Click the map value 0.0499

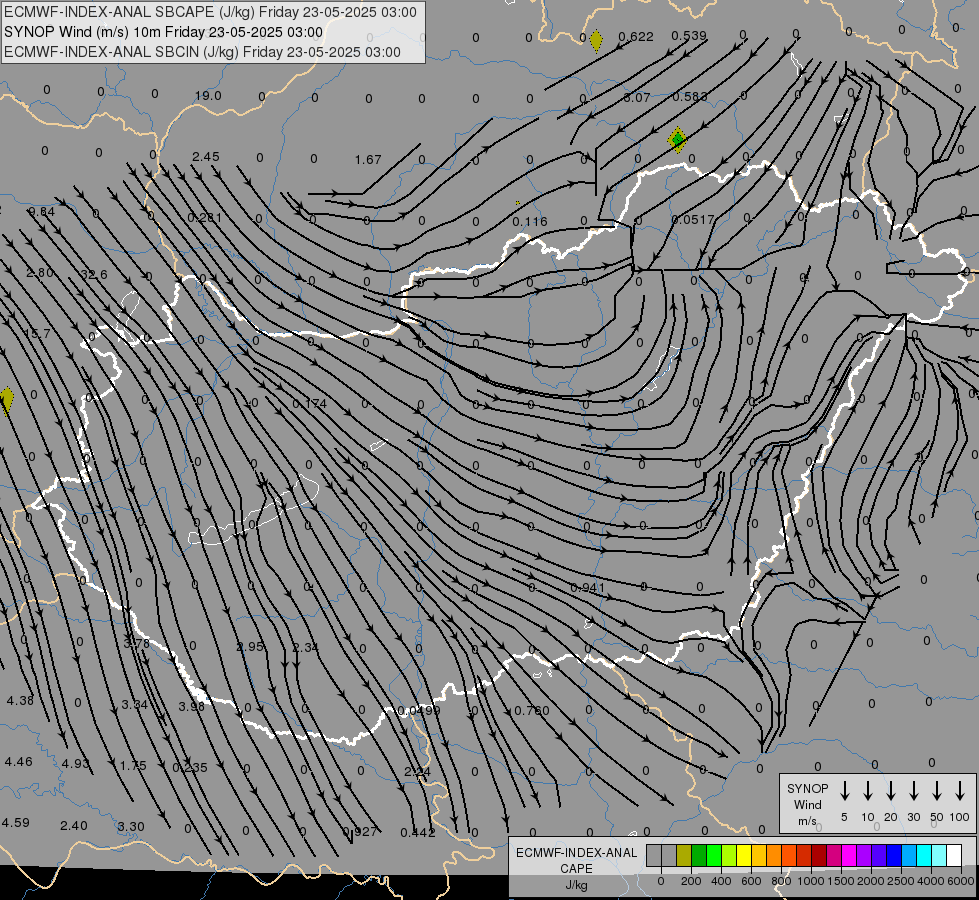point(419,710)
